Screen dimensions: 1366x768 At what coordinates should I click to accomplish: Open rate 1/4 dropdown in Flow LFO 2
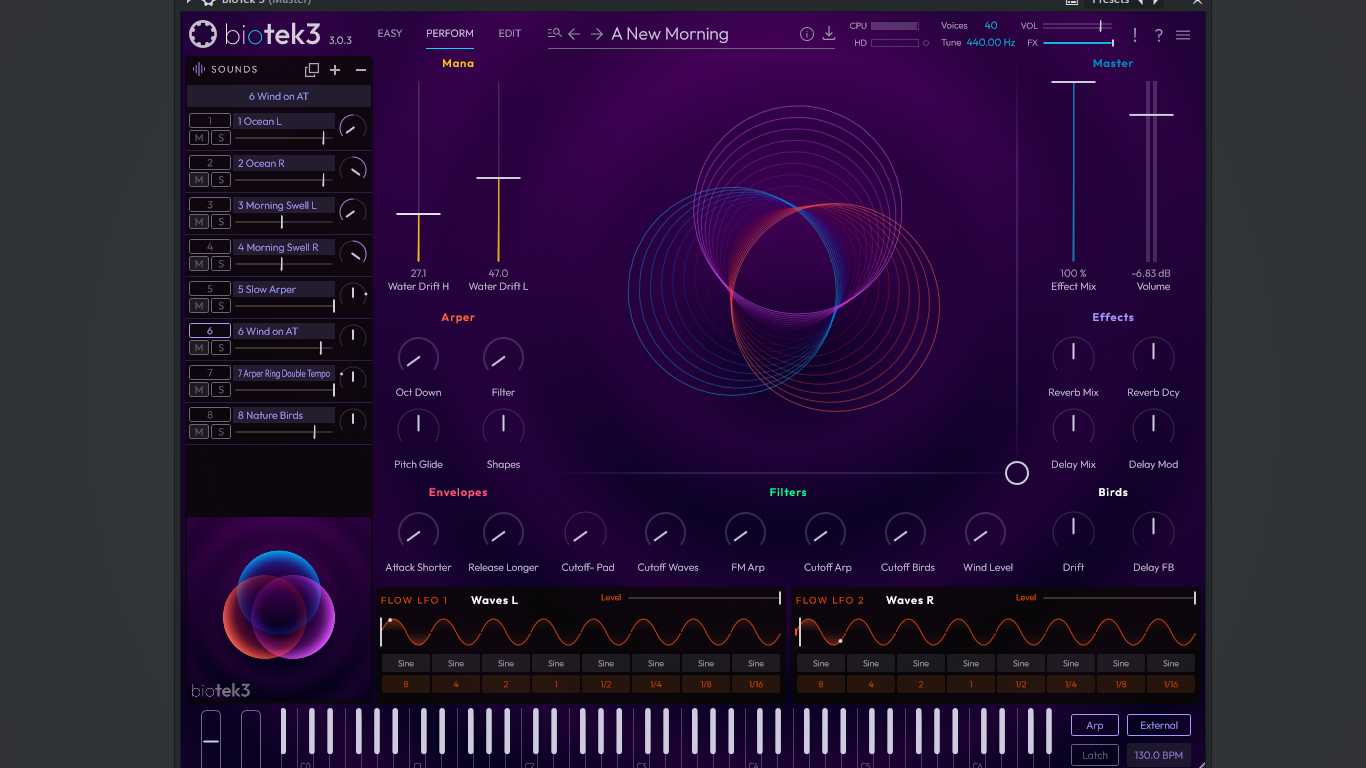point(1071,685)
